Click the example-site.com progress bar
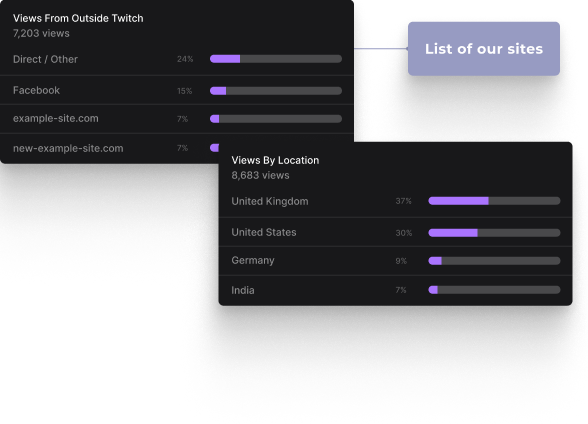588x424 pixels. pyautogui.click(x=276, y=119)
